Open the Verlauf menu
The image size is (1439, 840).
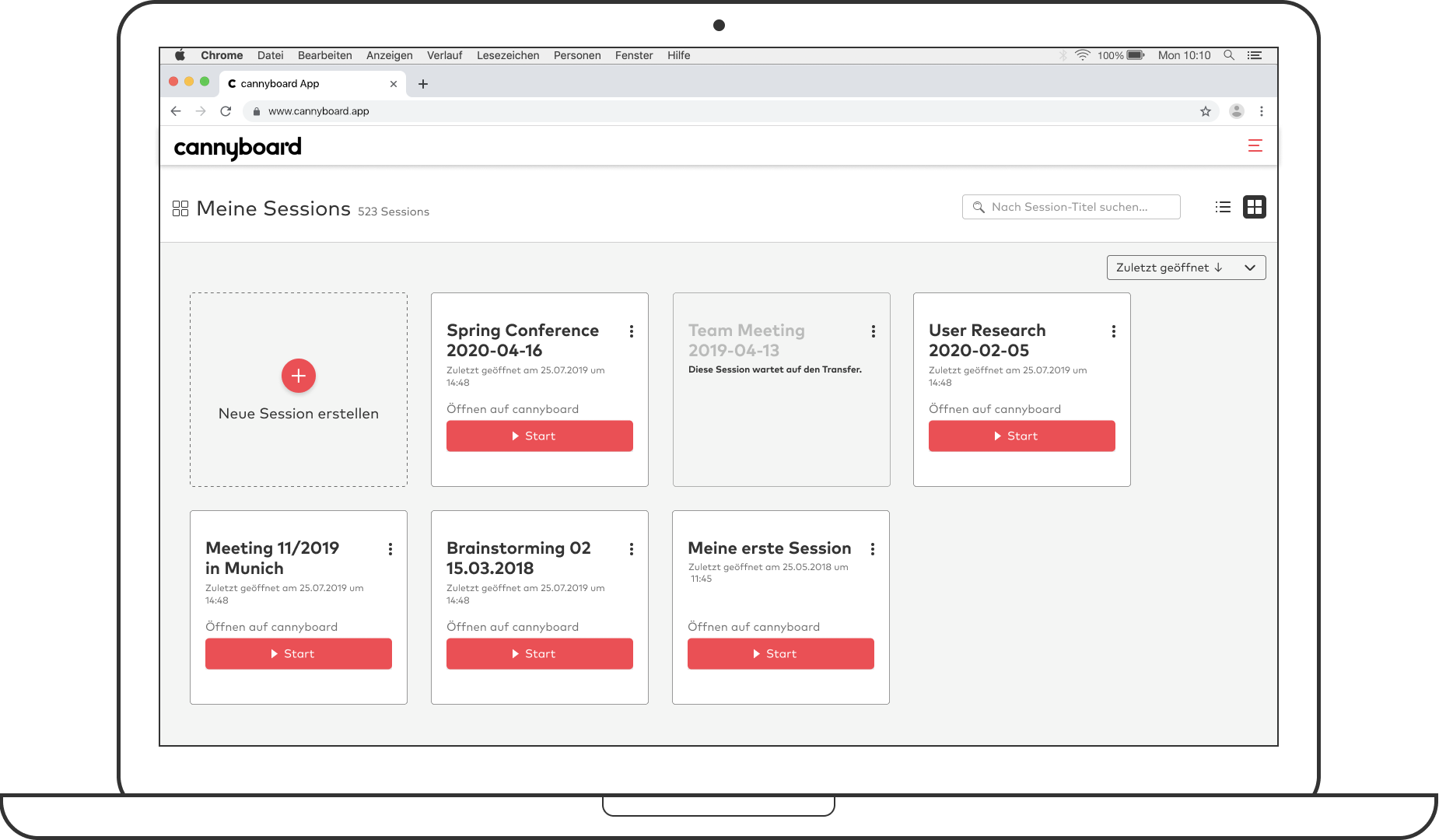[445, 55]
